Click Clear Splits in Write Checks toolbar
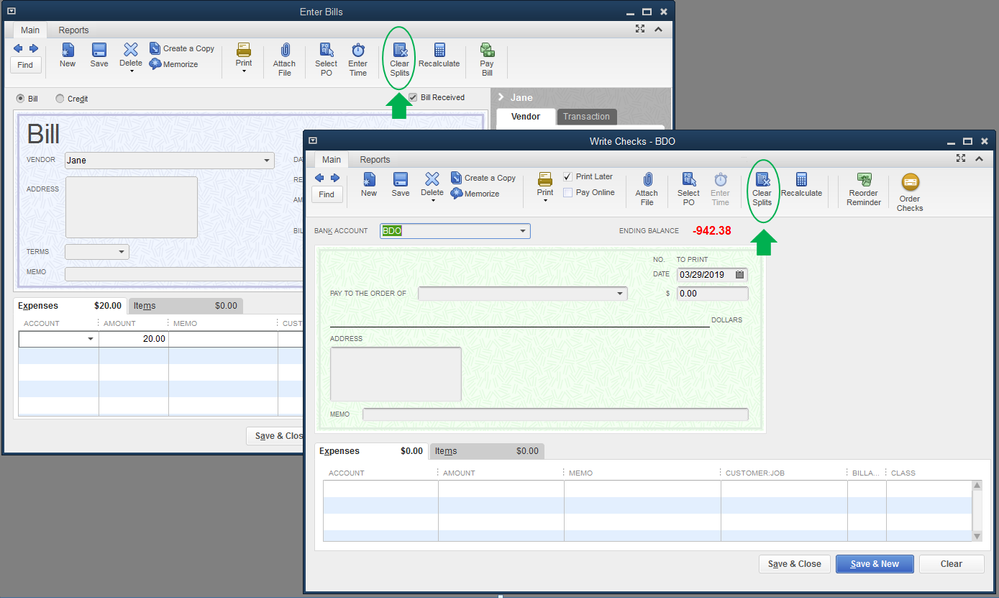Image resolution: width=999 pixels, height=598 pixels. (762, 189)
